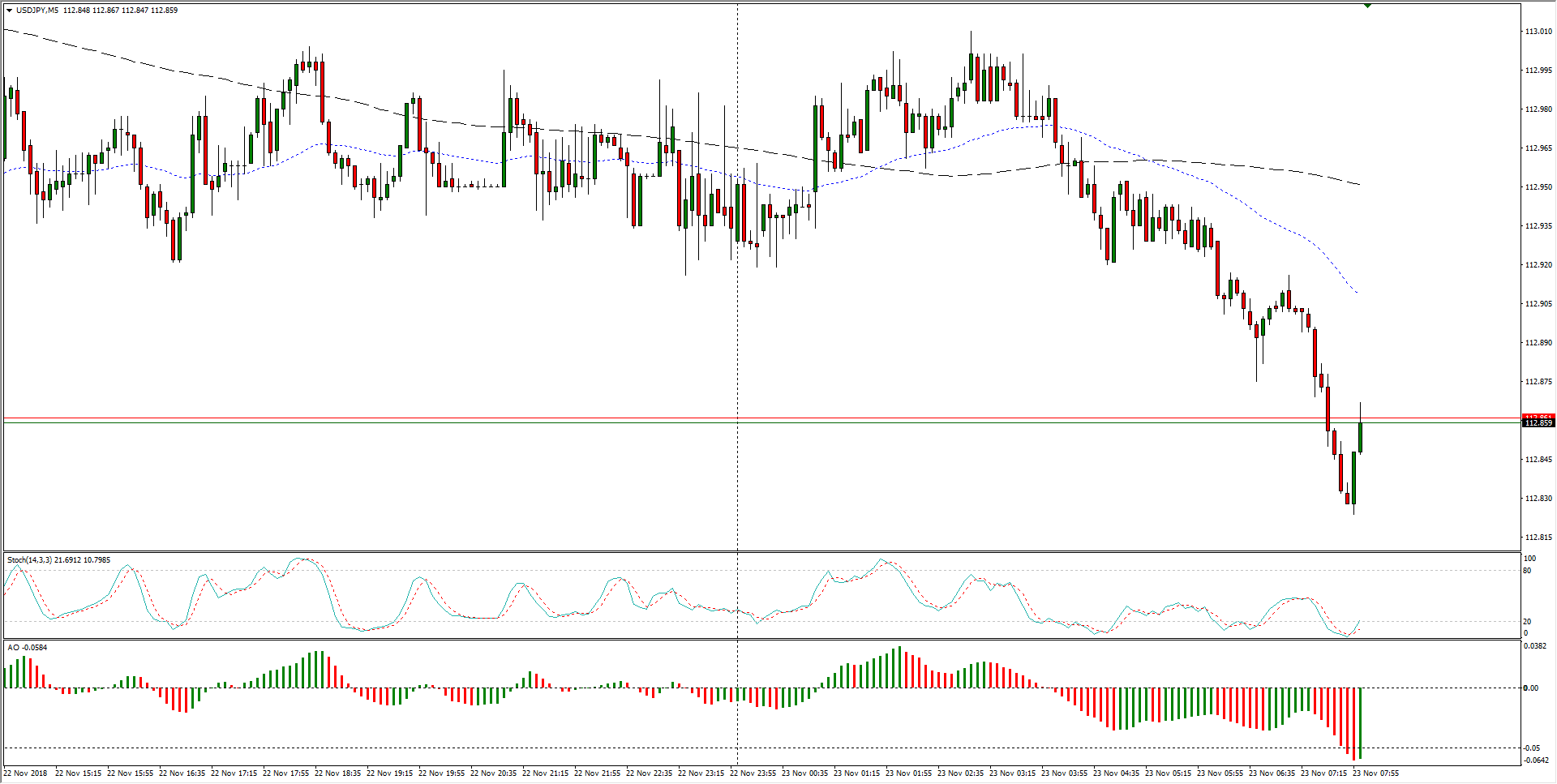Click the AO 0.00 zero-level scale label
1557x784 pixels.
click(x=1530, y=688)
